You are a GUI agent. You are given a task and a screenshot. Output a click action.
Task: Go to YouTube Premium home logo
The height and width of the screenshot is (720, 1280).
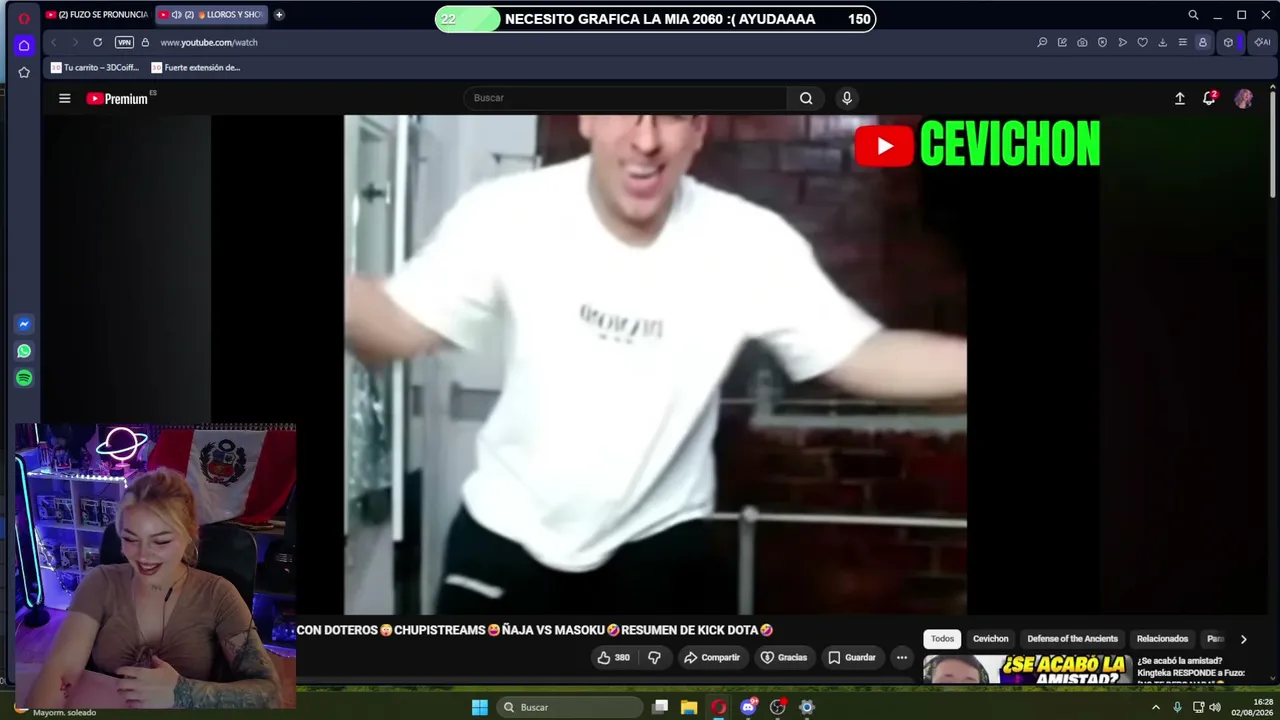pos(117,98)
